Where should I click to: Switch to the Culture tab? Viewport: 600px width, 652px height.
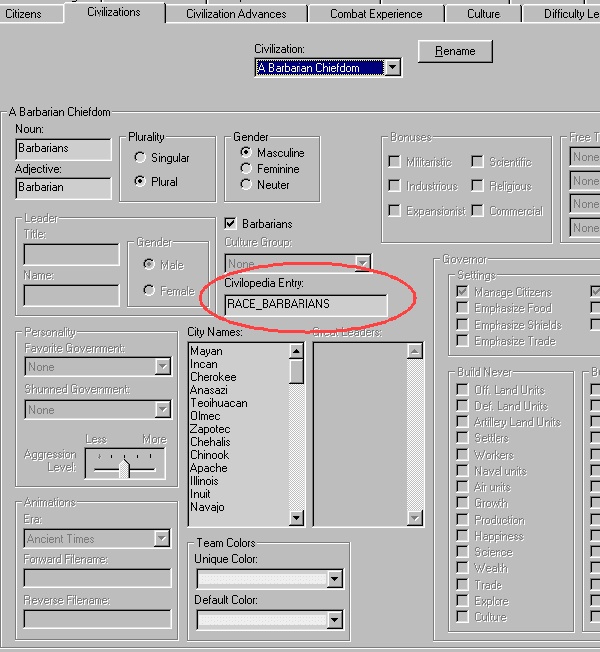coord(483,14)
